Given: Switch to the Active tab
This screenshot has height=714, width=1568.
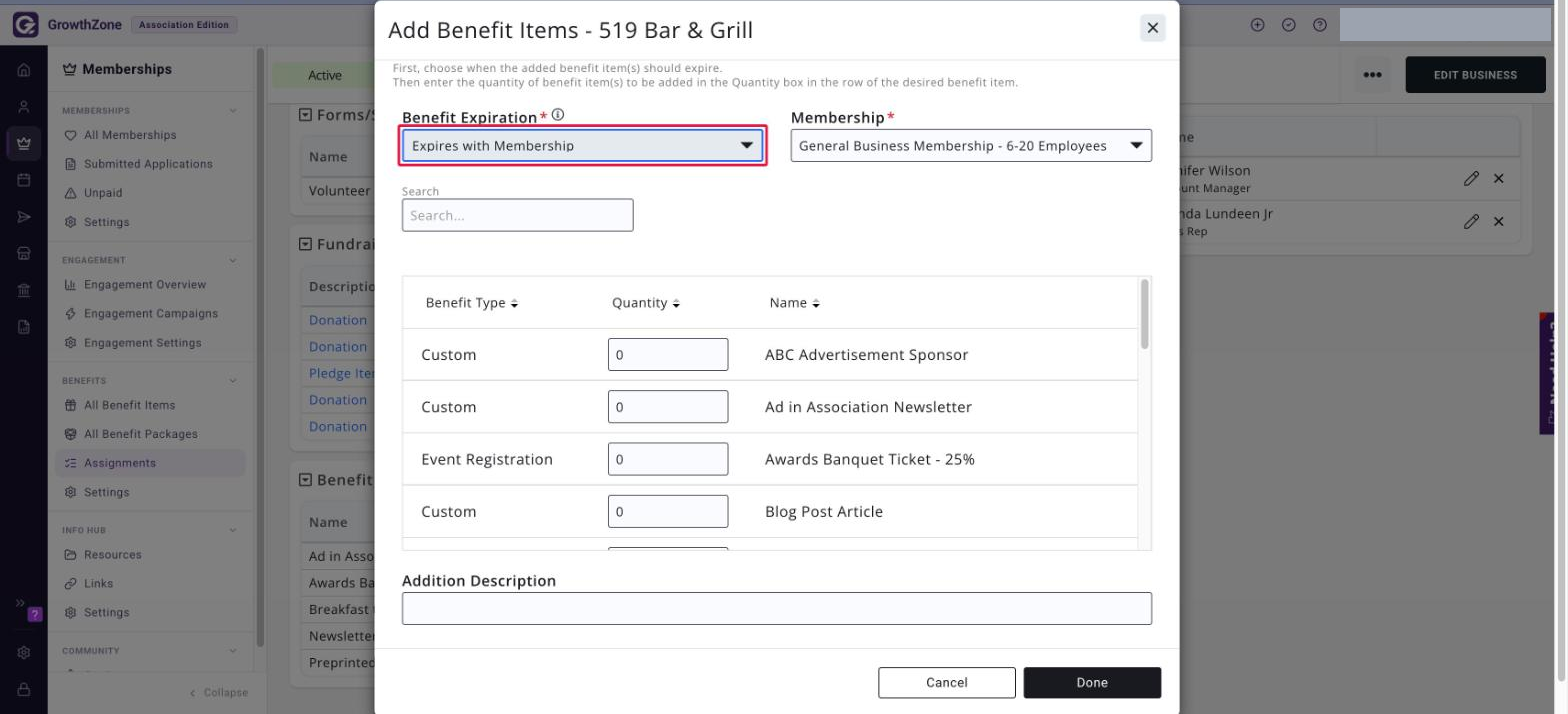Looking at the screenshot, I should 324,75.
